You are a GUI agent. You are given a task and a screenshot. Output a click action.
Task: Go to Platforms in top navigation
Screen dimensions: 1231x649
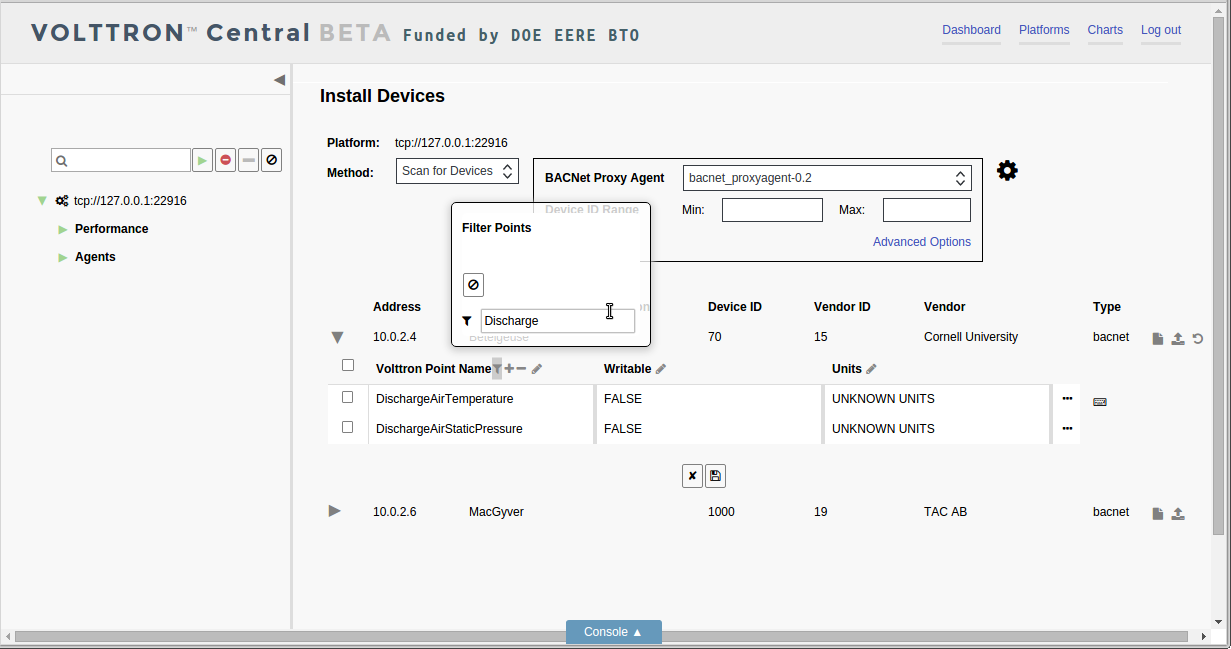[x=1044, y=30]
